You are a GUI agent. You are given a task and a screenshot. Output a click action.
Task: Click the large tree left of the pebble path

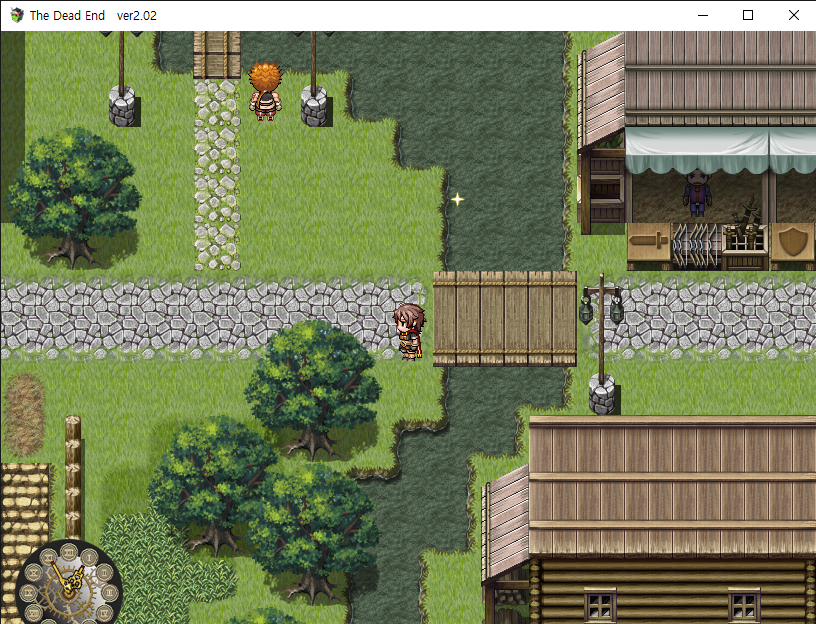pos(73,198)
